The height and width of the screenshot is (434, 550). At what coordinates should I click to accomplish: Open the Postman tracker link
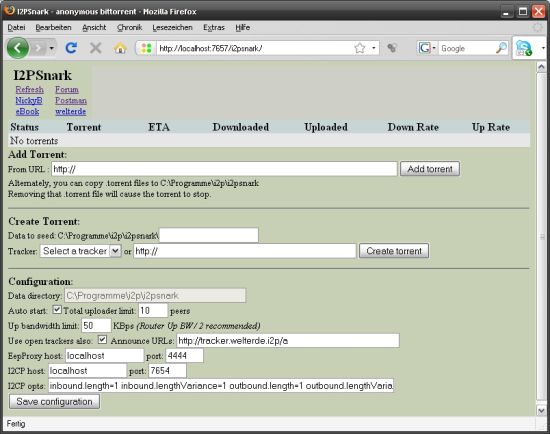pyautogui.click(x=71, y=101)
